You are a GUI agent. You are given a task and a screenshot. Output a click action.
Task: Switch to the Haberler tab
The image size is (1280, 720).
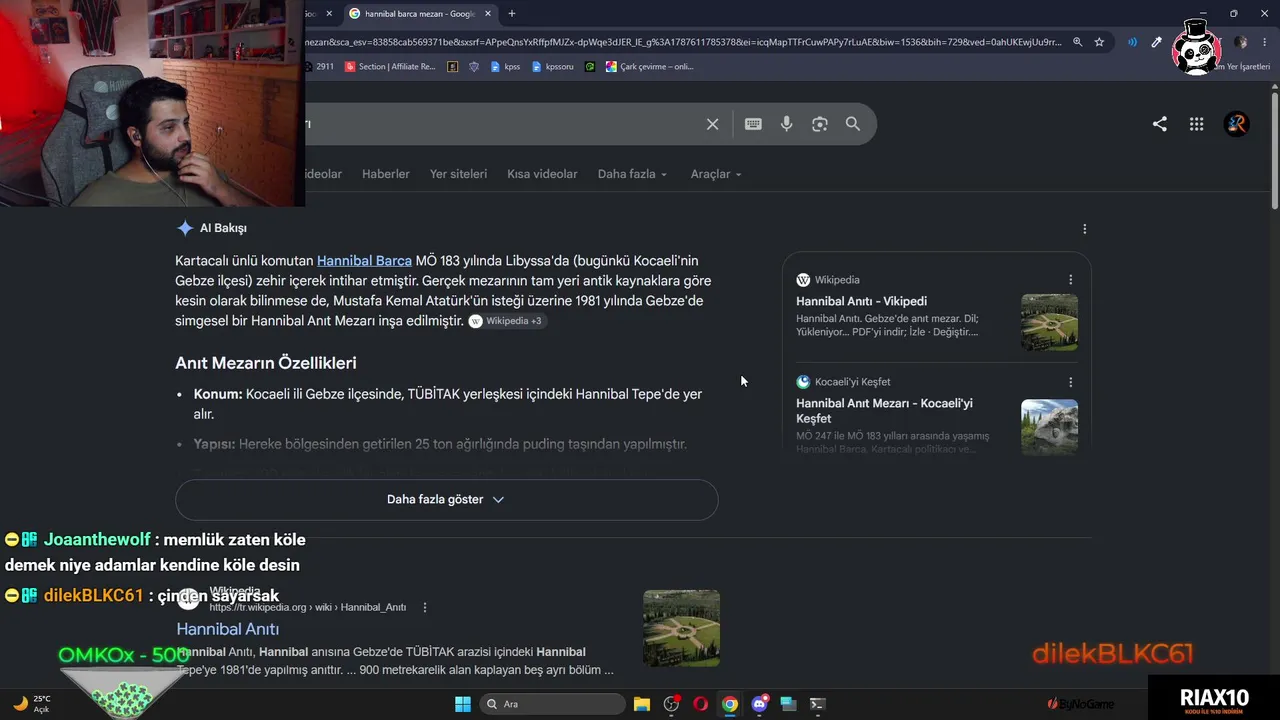point(386,174)
